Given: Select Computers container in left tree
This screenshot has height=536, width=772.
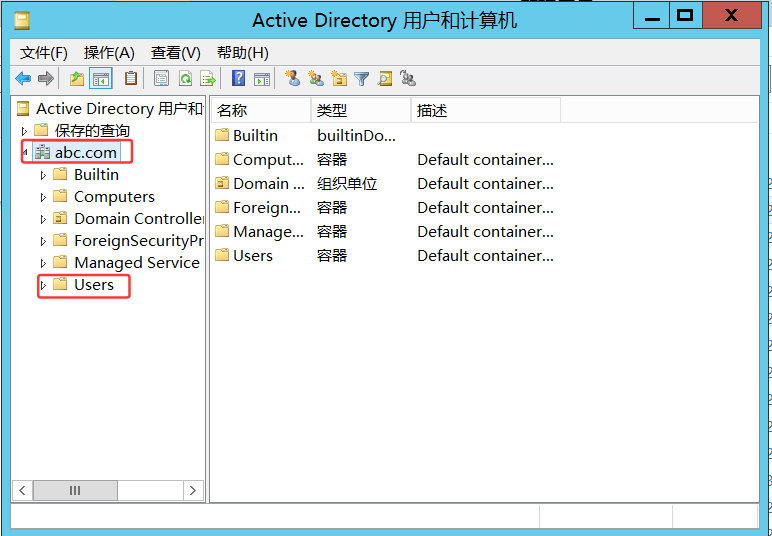Looking at the screenshot, I should pyautogui.click(x=114, y=197).
